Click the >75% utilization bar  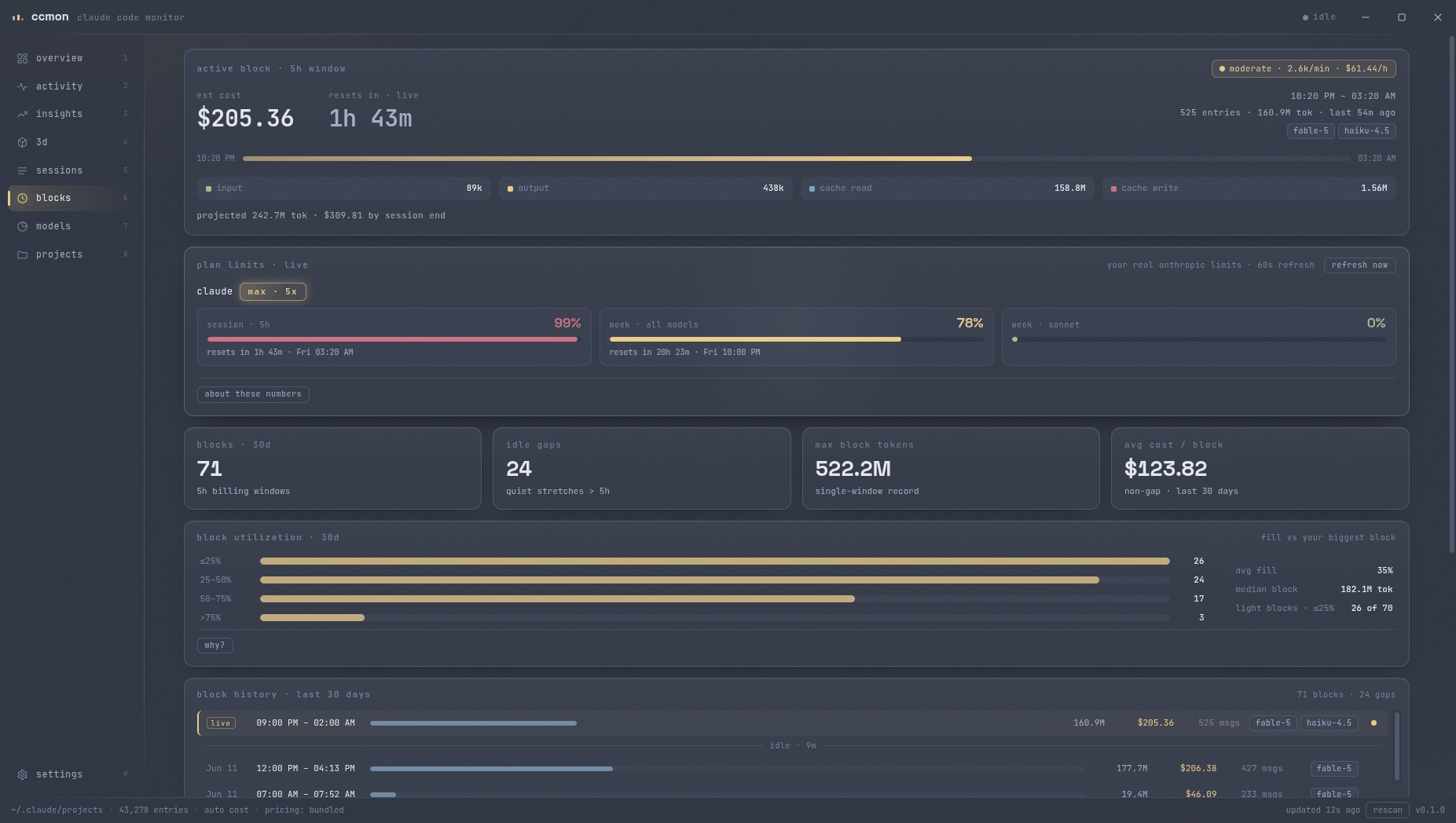[714, 618]
